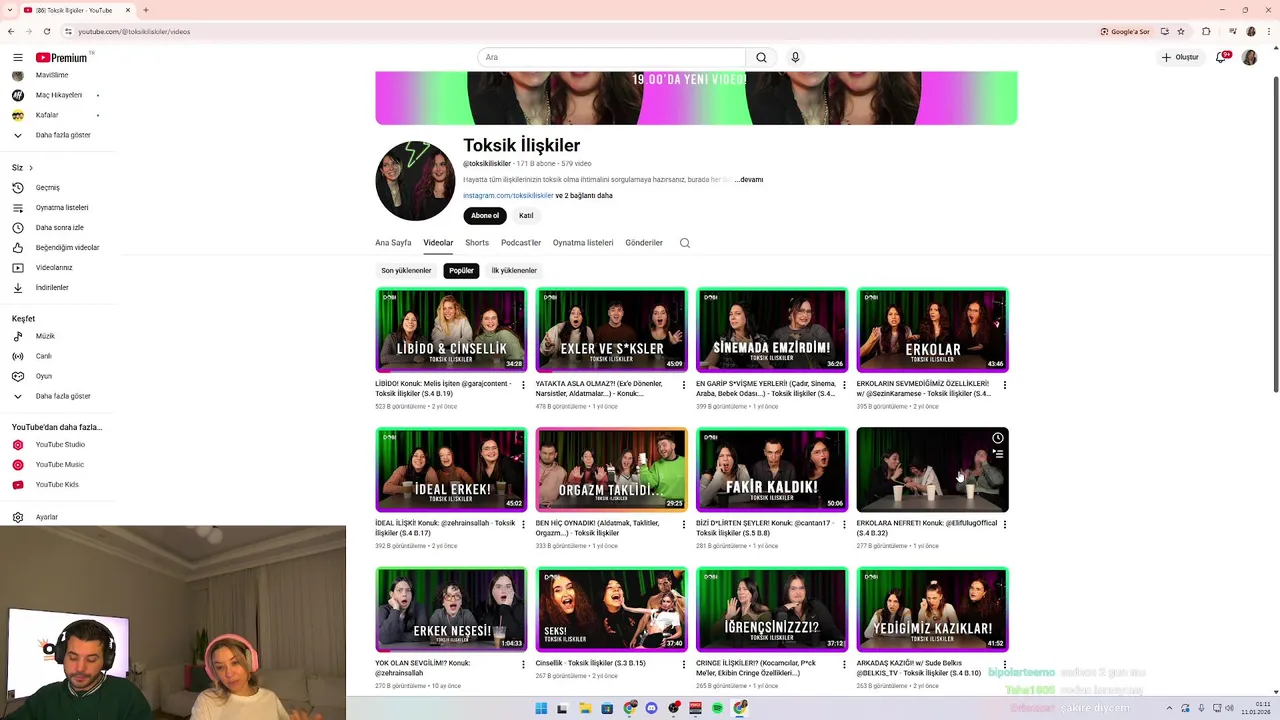Click the Katıl join button

[526, 216]
